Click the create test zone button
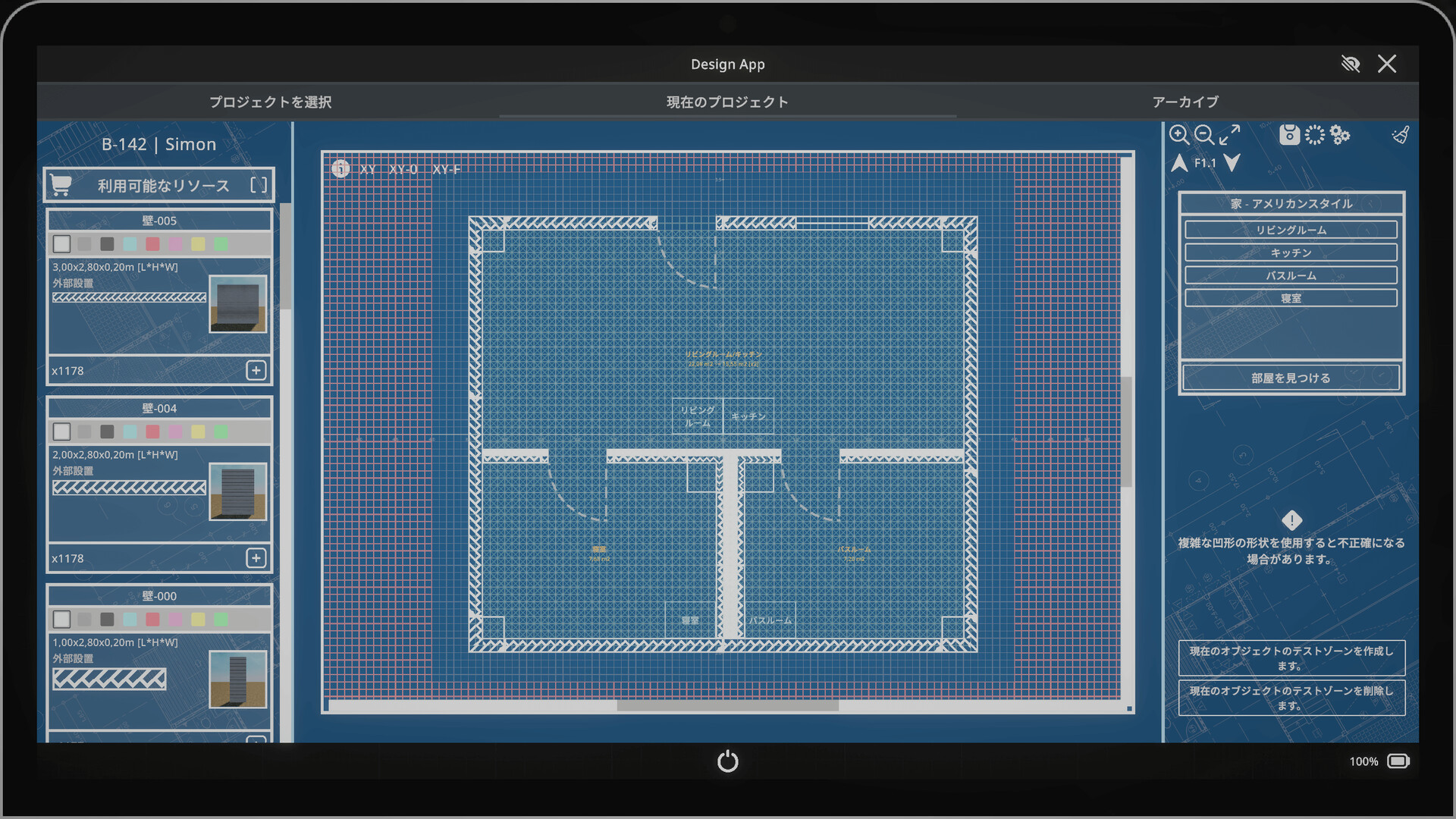Screen dimensions: 1456x819 pos(1291,658)
